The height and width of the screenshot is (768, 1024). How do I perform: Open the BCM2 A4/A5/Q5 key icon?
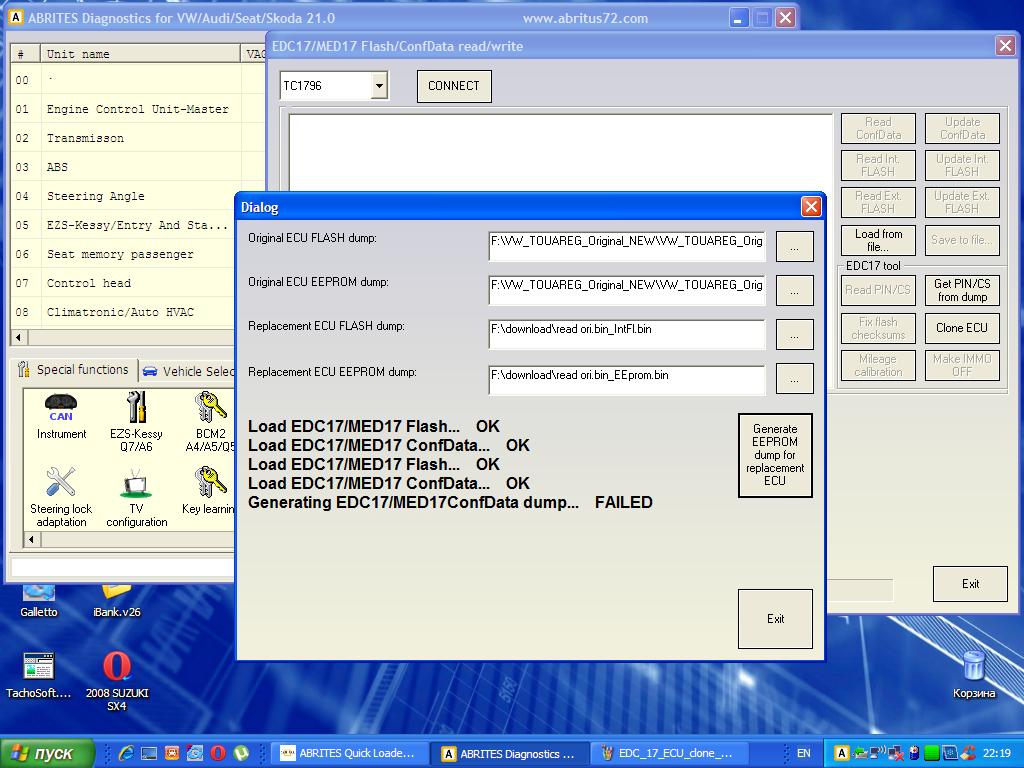[x=210, y=421]
